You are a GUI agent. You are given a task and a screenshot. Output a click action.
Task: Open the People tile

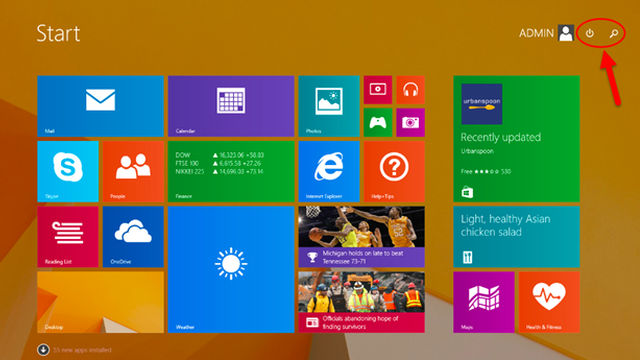pos(133,171)
